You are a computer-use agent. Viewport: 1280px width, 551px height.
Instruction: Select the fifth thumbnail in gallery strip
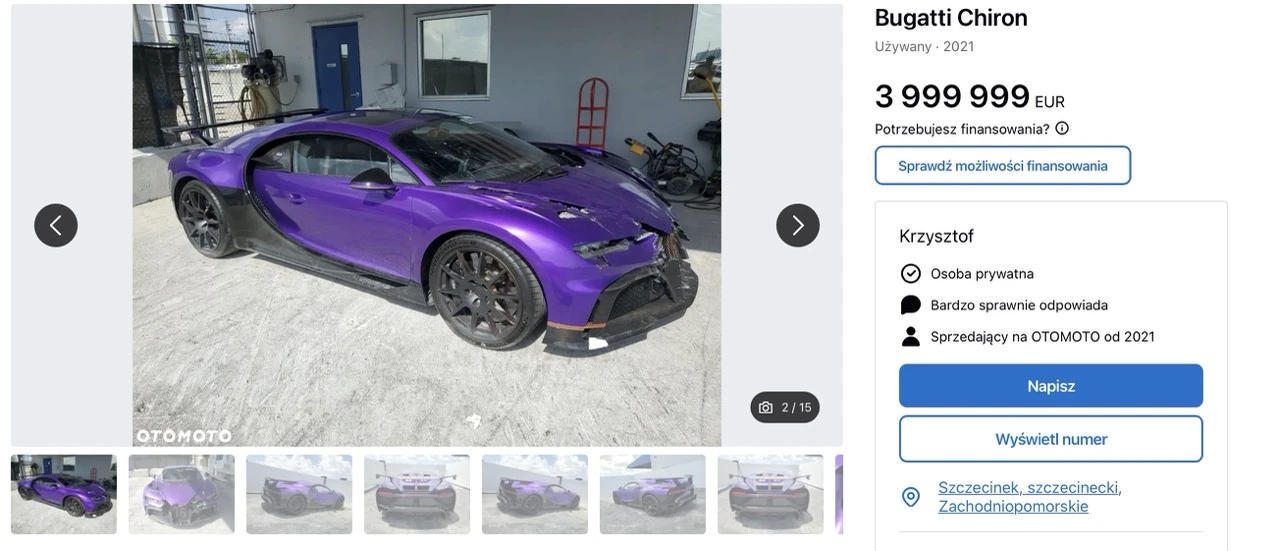[535, 494]
